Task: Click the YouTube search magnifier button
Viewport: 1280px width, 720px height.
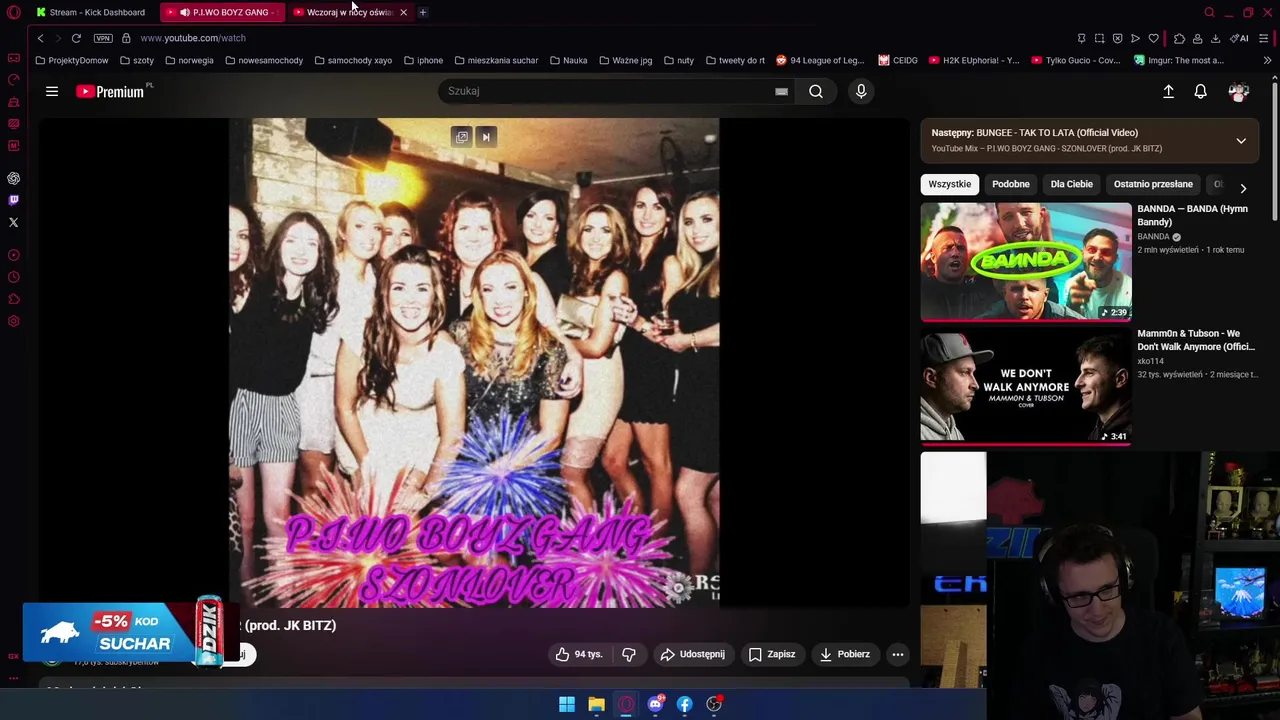Action: 816,91
